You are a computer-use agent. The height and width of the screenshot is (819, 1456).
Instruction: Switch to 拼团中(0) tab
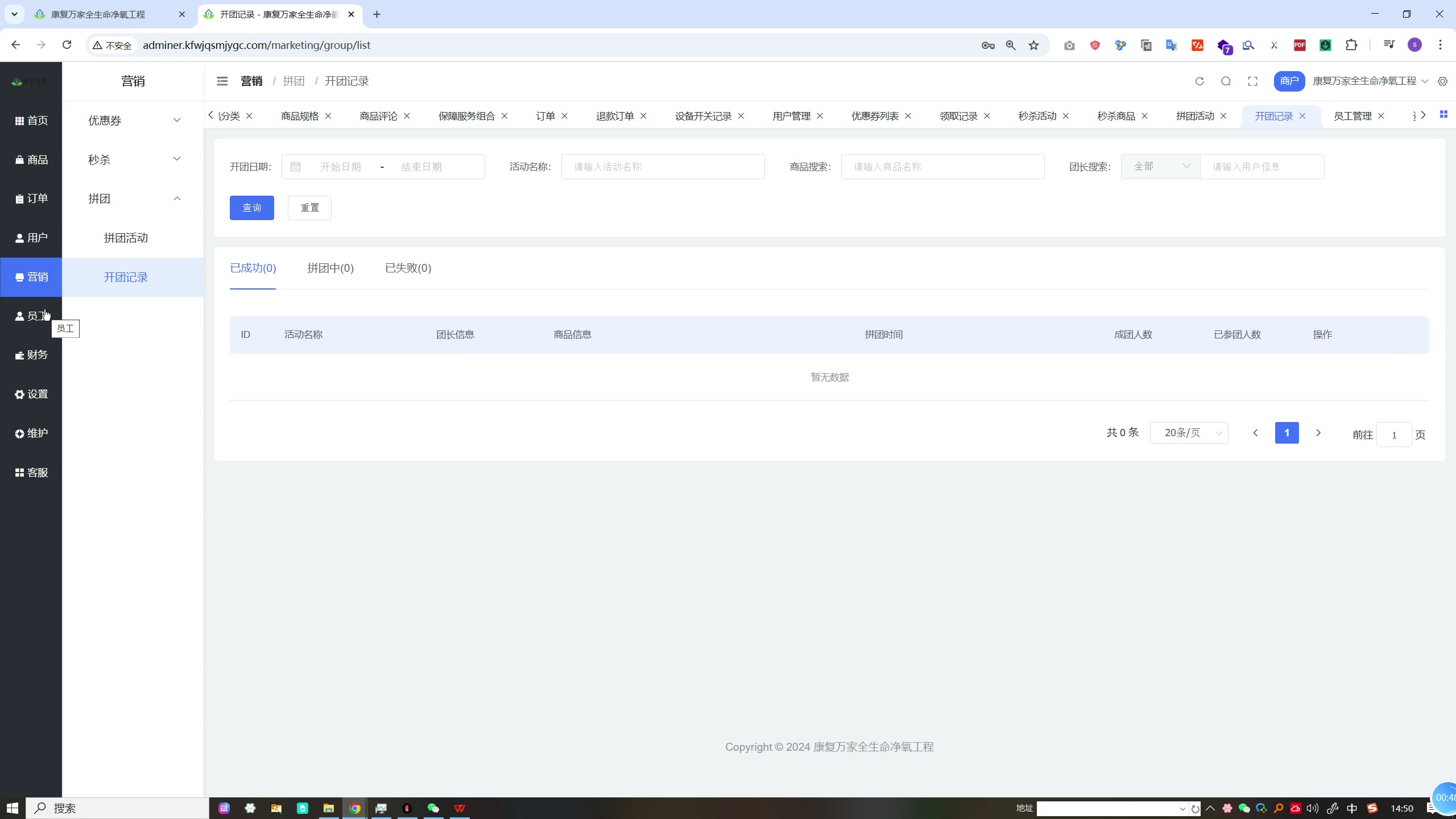pos(330,268)
